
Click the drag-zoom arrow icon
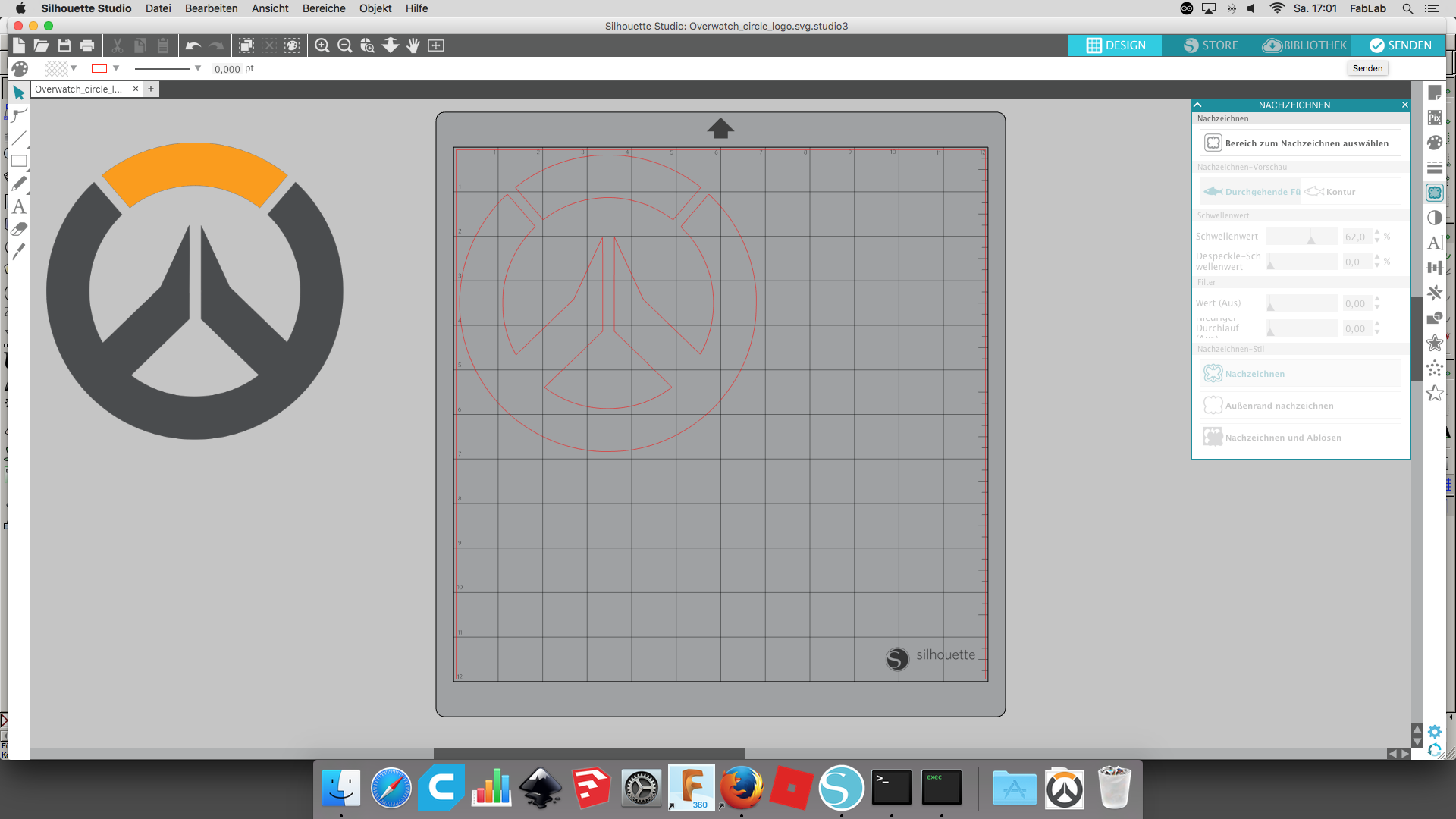coord(391,45)
